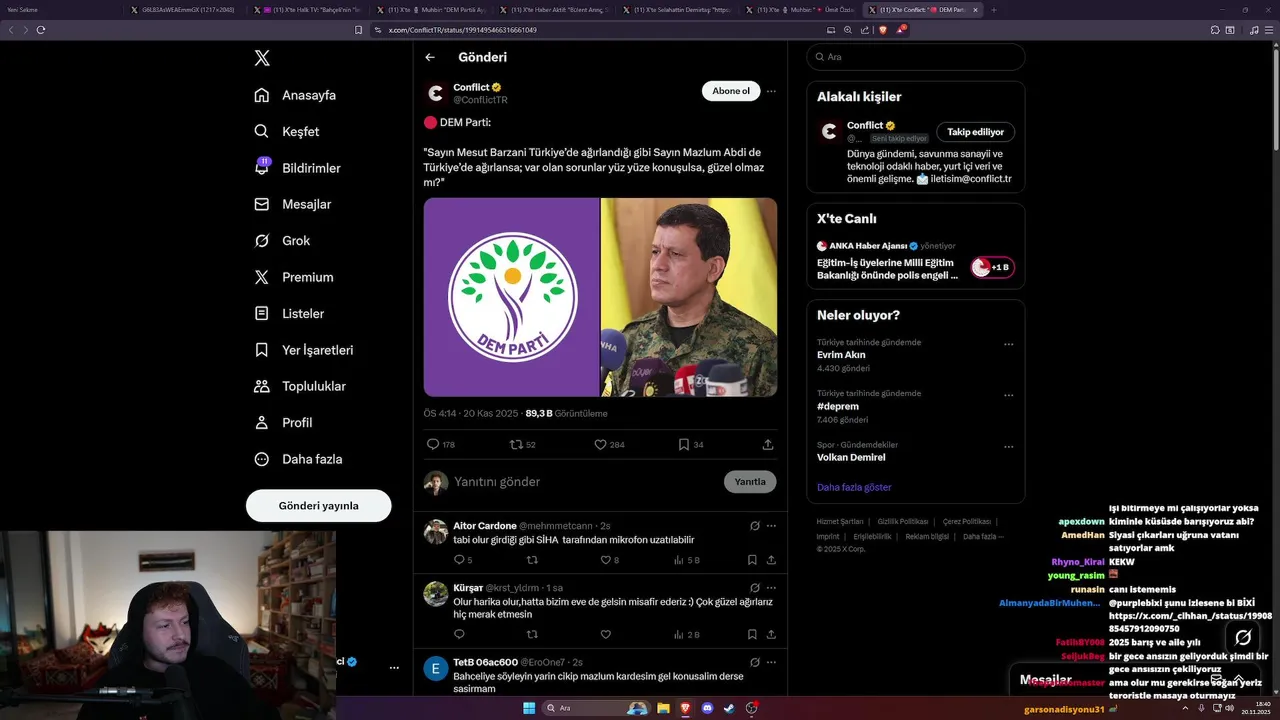Reply to the Conflict post (178 replies)
Viewport: 1280px width, 720px height.
[x=440, y=444]
